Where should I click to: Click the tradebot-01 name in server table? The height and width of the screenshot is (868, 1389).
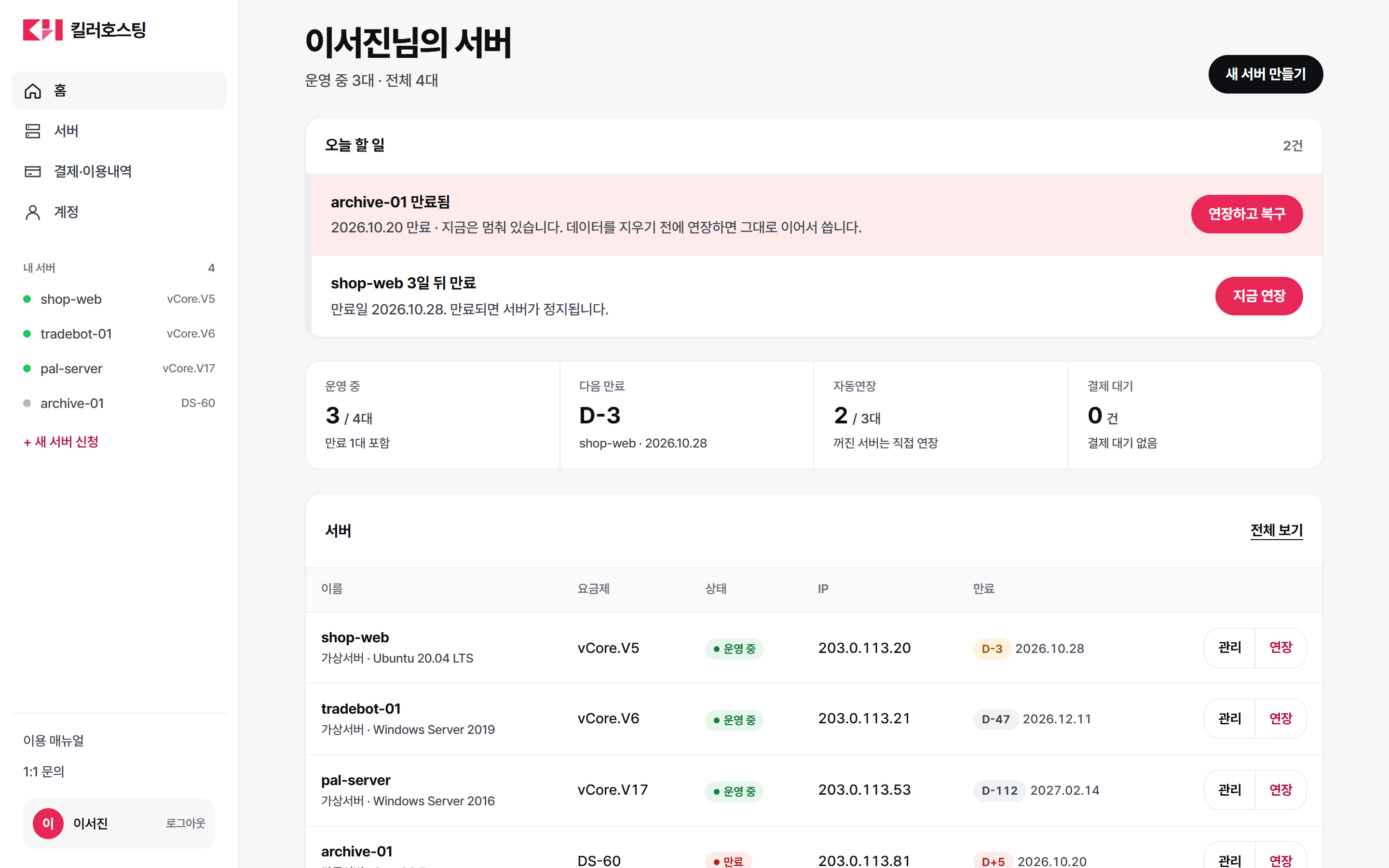click(360, 709)
